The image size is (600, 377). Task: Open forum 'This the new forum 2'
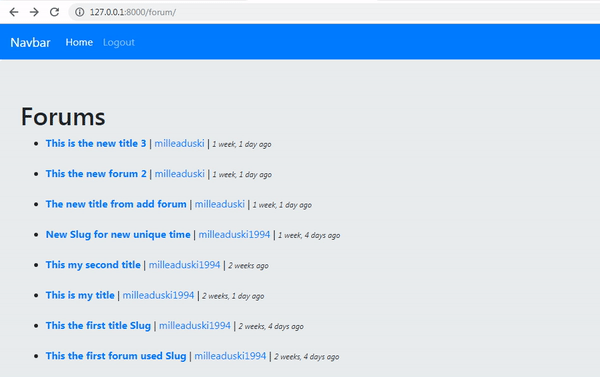96,174
